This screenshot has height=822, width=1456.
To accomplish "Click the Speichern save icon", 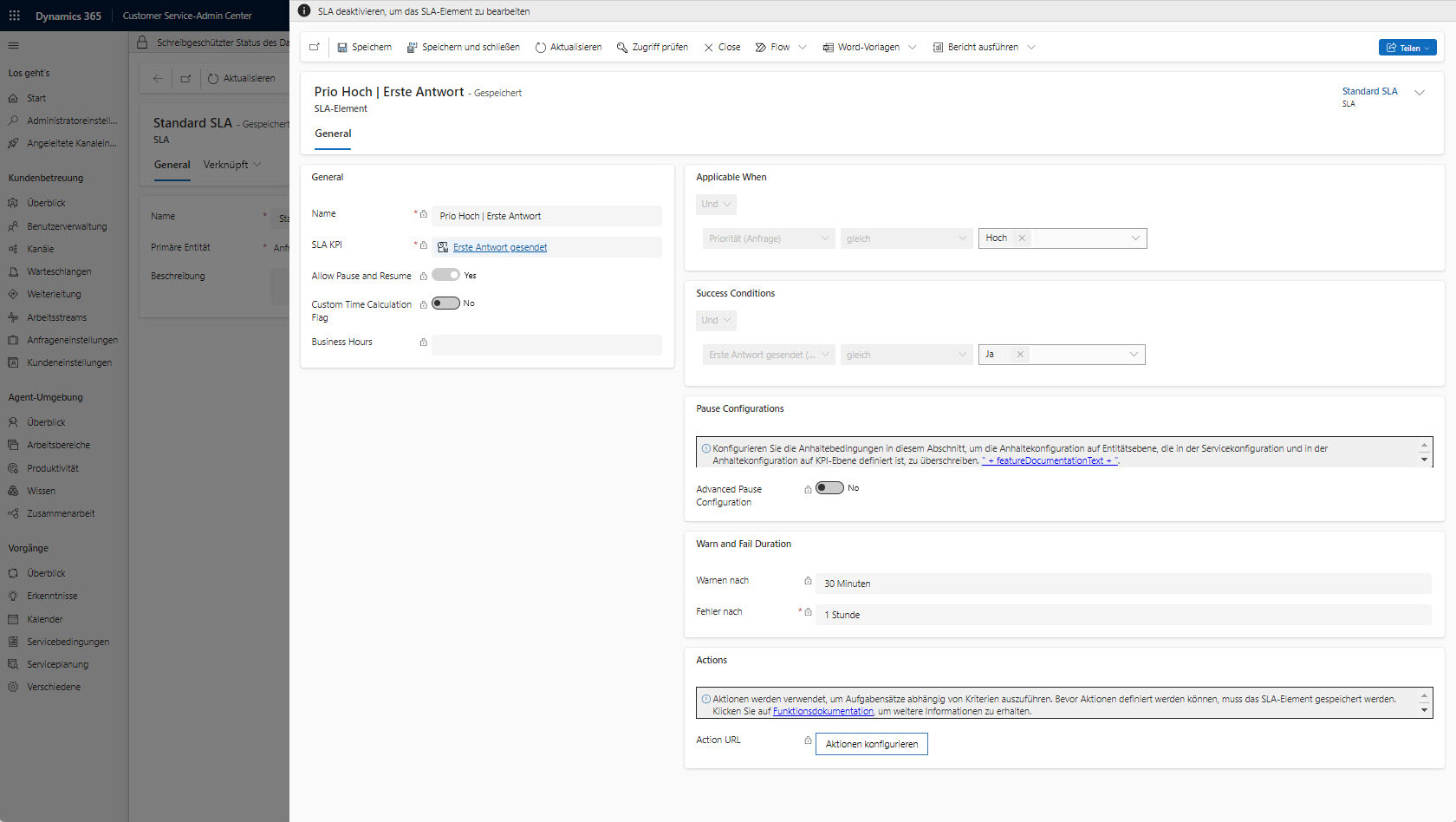I will pyautogui.click(x=342, y=48).
